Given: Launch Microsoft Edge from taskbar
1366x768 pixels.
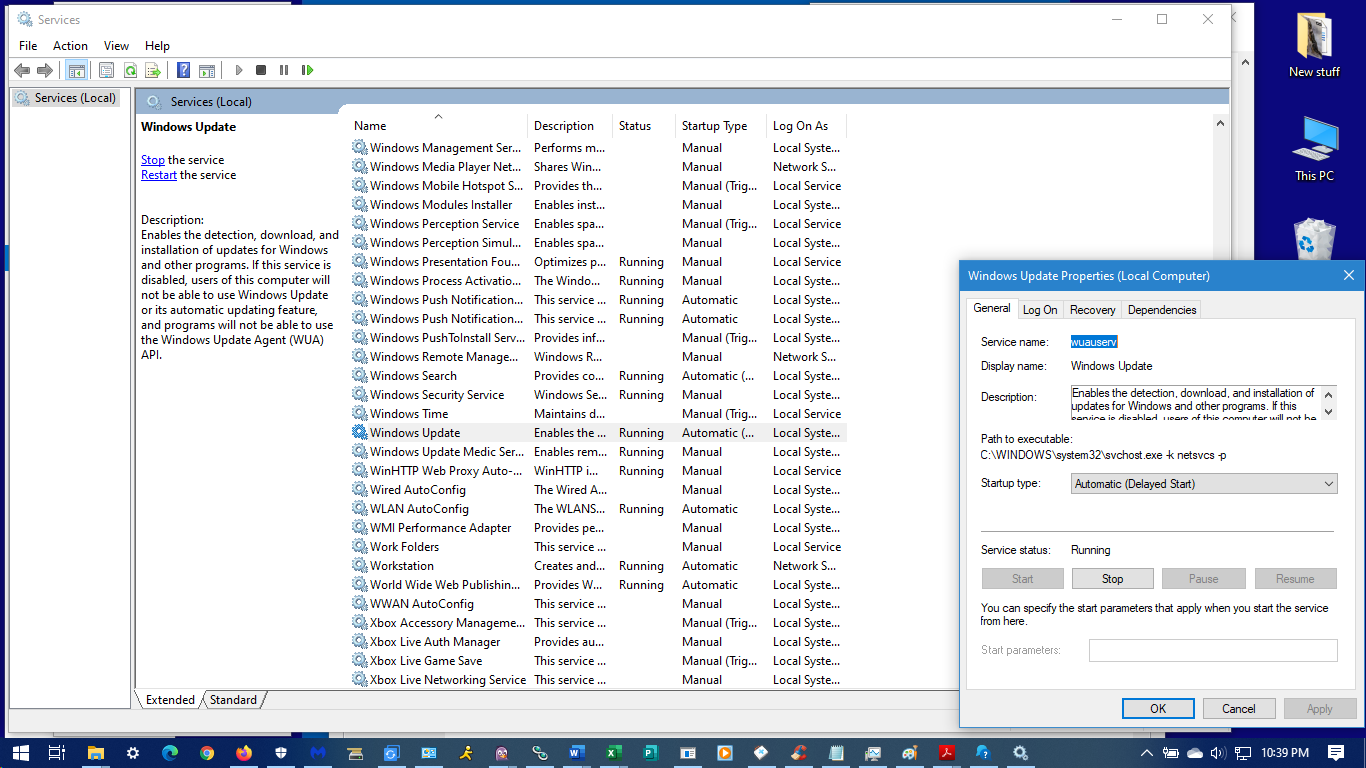Looking at the screenshot, I should click(170, 752).
